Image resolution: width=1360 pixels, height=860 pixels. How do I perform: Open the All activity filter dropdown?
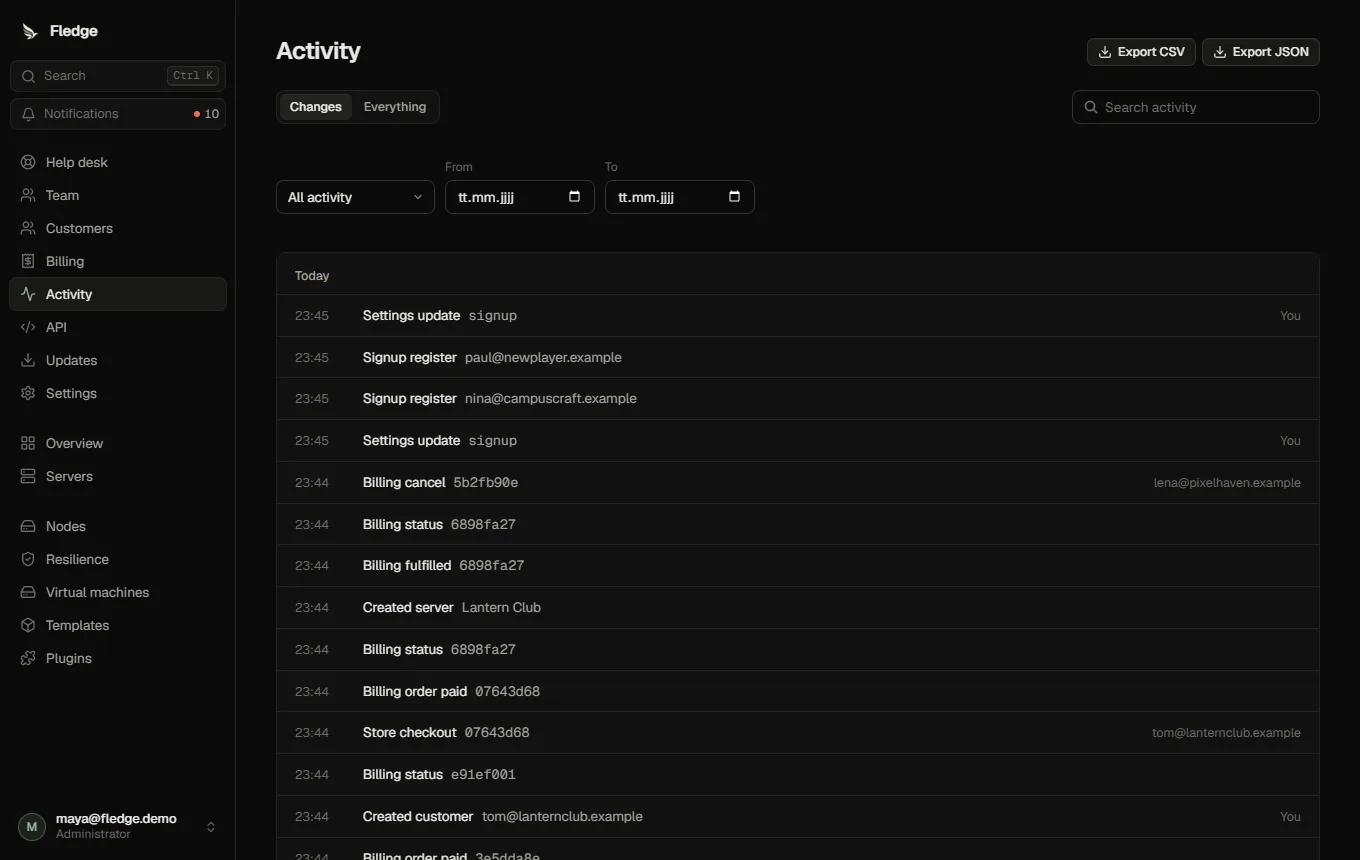(x=355, y=197)
